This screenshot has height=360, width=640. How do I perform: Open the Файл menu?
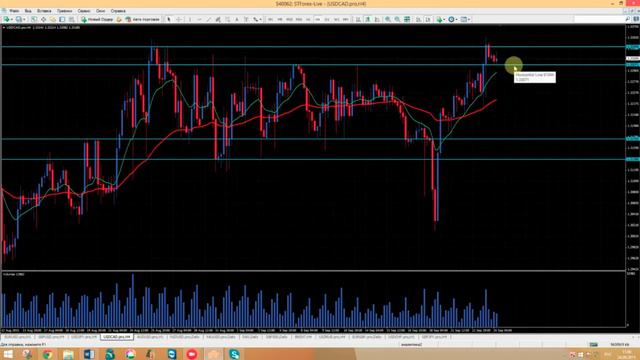(x=14, y=11)
